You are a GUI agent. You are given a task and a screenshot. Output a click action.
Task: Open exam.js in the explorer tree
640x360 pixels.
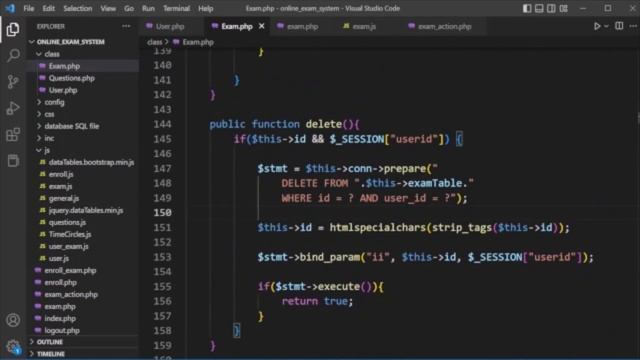(60, 186)
